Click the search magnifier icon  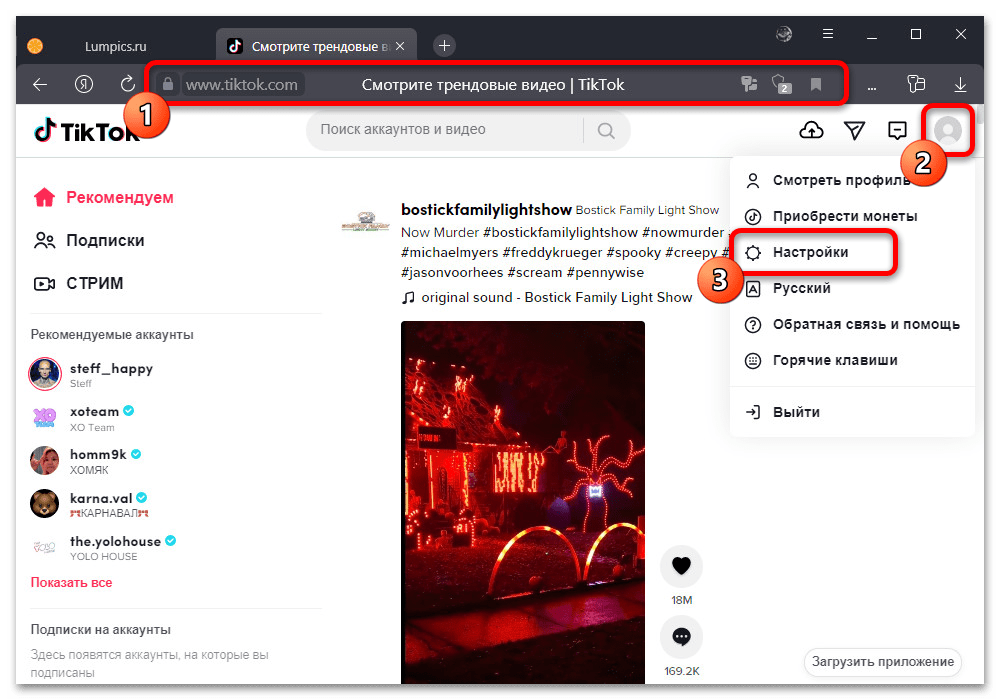[606, 130]
